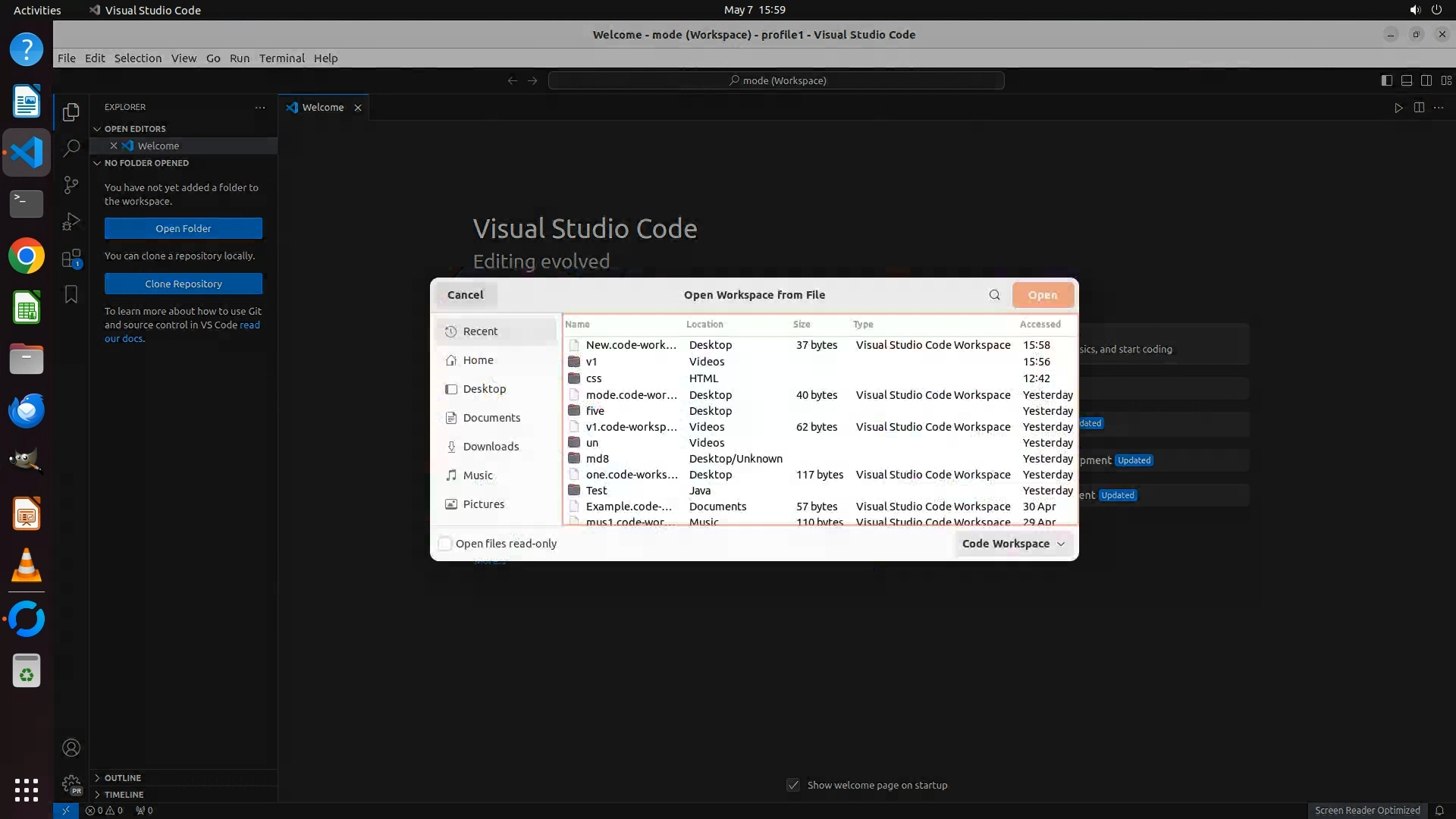Select Documents in dialog sidebar
This screenshot has width=1456, height=819.
pos(491,418)
